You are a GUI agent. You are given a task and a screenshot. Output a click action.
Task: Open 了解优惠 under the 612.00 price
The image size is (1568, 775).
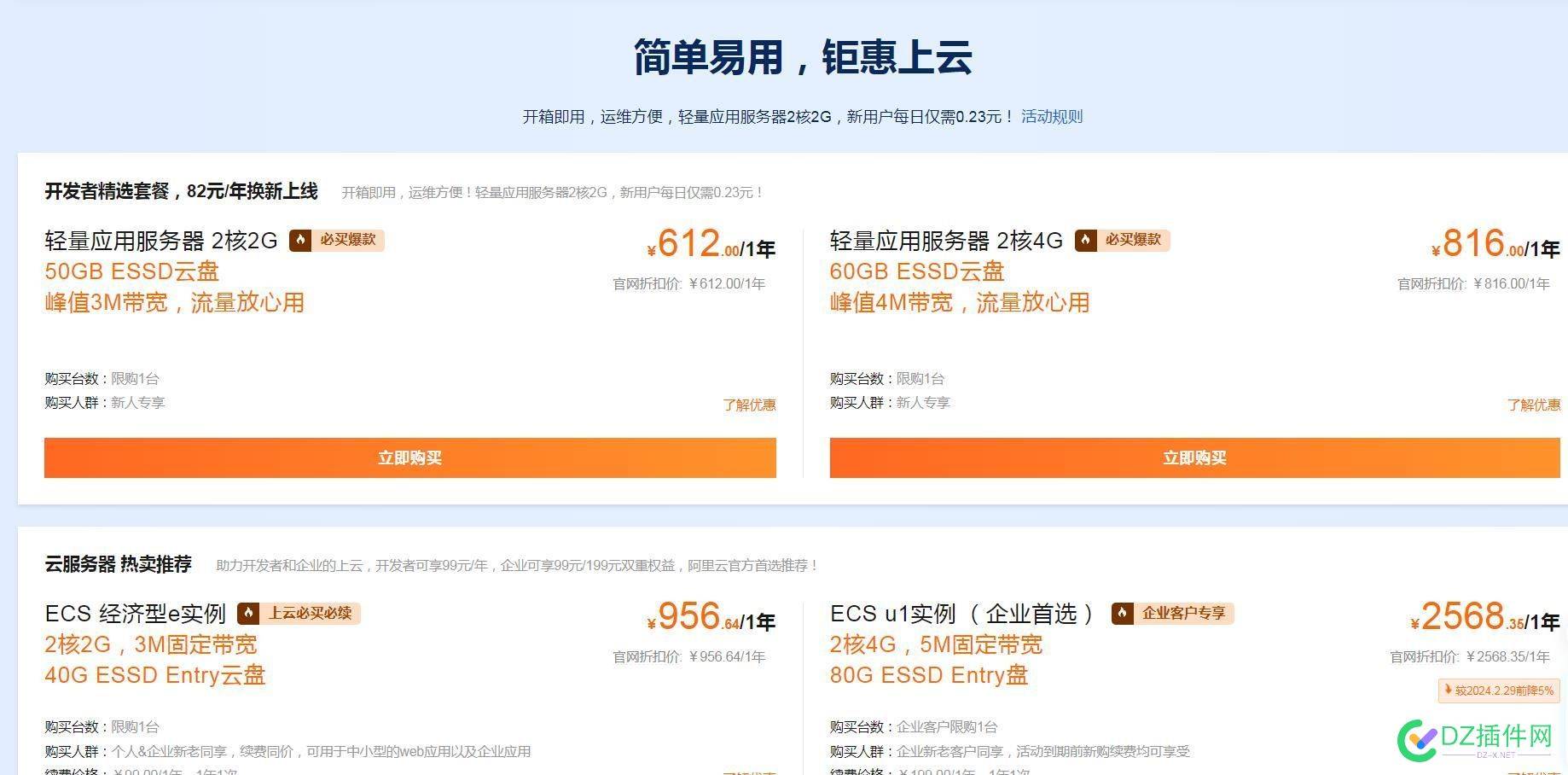point(749,405)
